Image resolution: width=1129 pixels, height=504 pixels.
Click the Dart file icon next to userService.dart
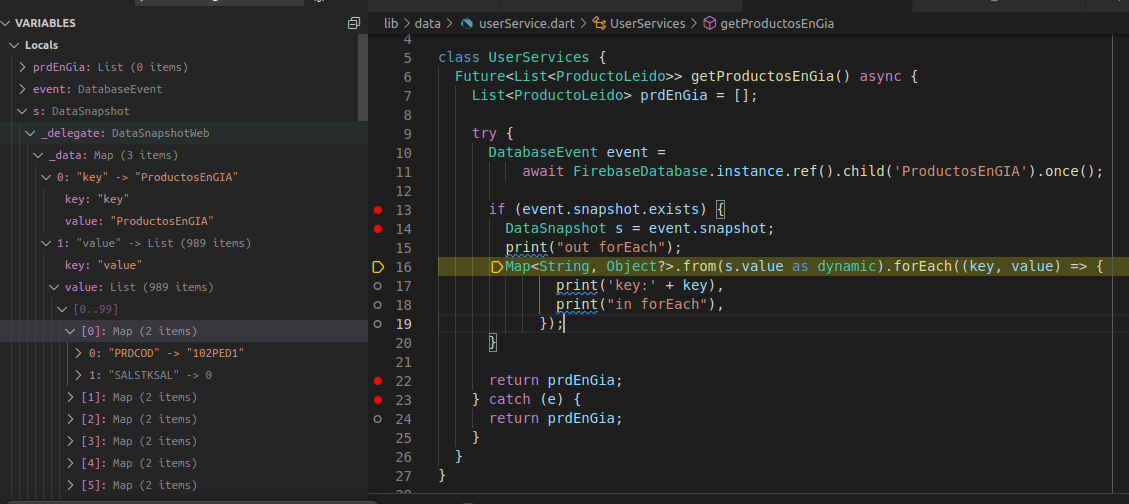(x=467, y=23)
